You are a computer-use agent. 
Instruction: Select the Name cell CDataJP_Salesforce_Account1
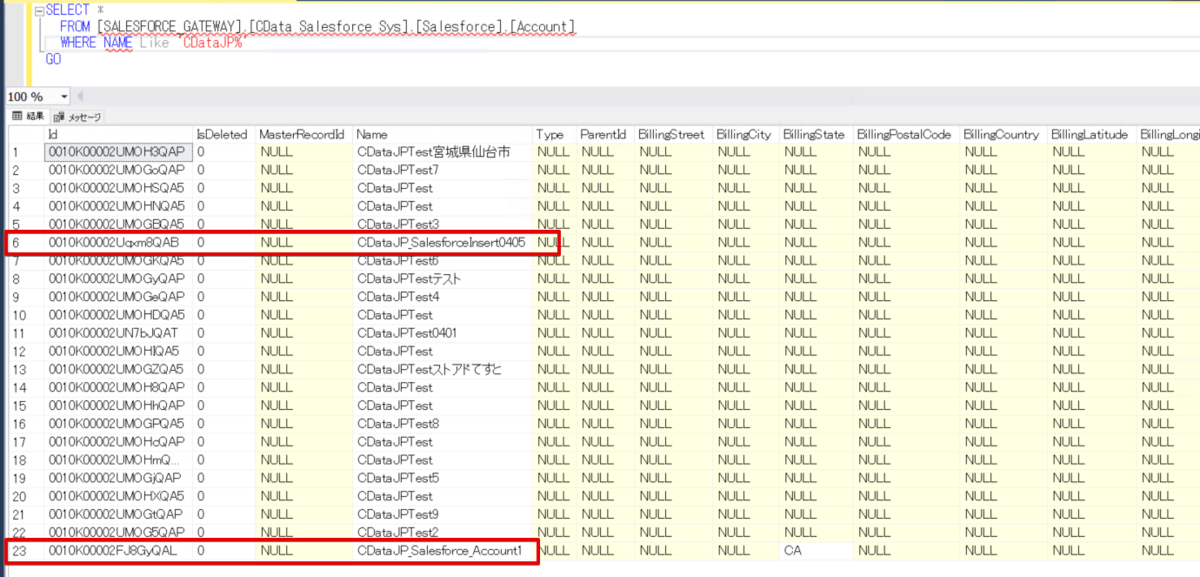(x=442, y=550)
